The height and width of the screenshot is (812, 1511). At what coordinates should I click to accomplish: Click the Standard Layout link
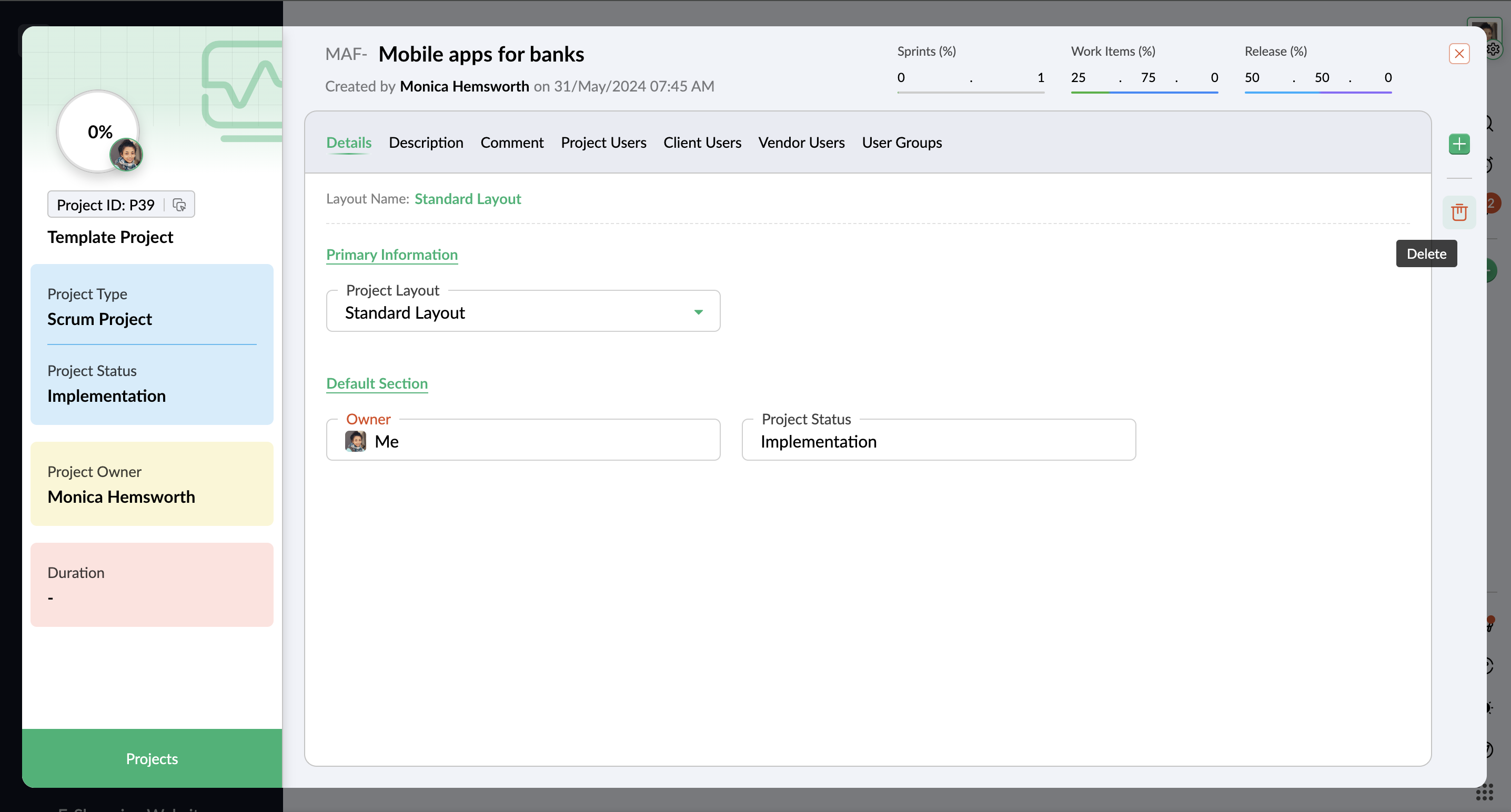tap(468, 199)
